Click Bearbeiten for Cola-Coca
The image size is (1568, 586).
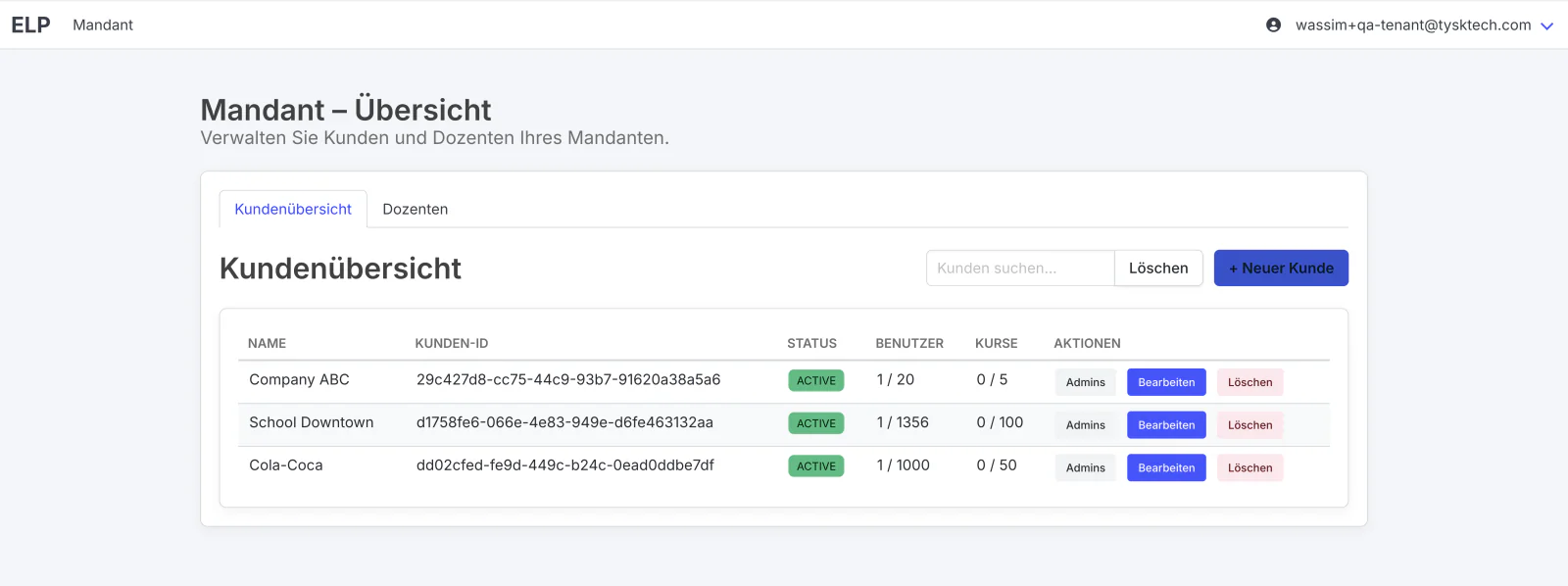1166,468
